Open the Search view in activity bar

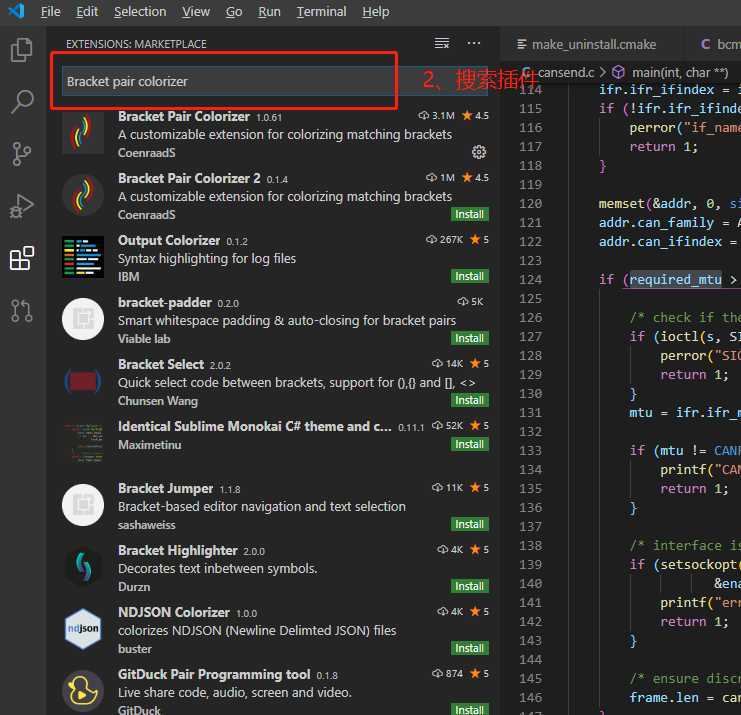pyautogui.click(x=22, y=102)
